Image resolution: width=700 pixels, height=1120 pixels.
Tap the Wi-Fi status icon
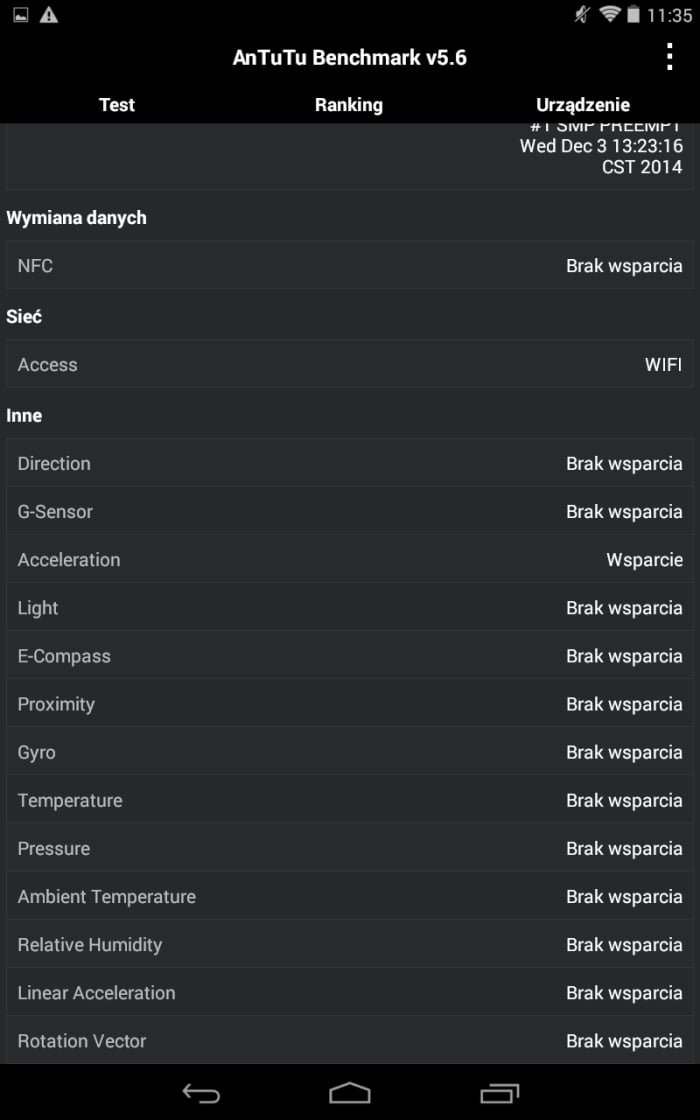(x=609, y=14)
